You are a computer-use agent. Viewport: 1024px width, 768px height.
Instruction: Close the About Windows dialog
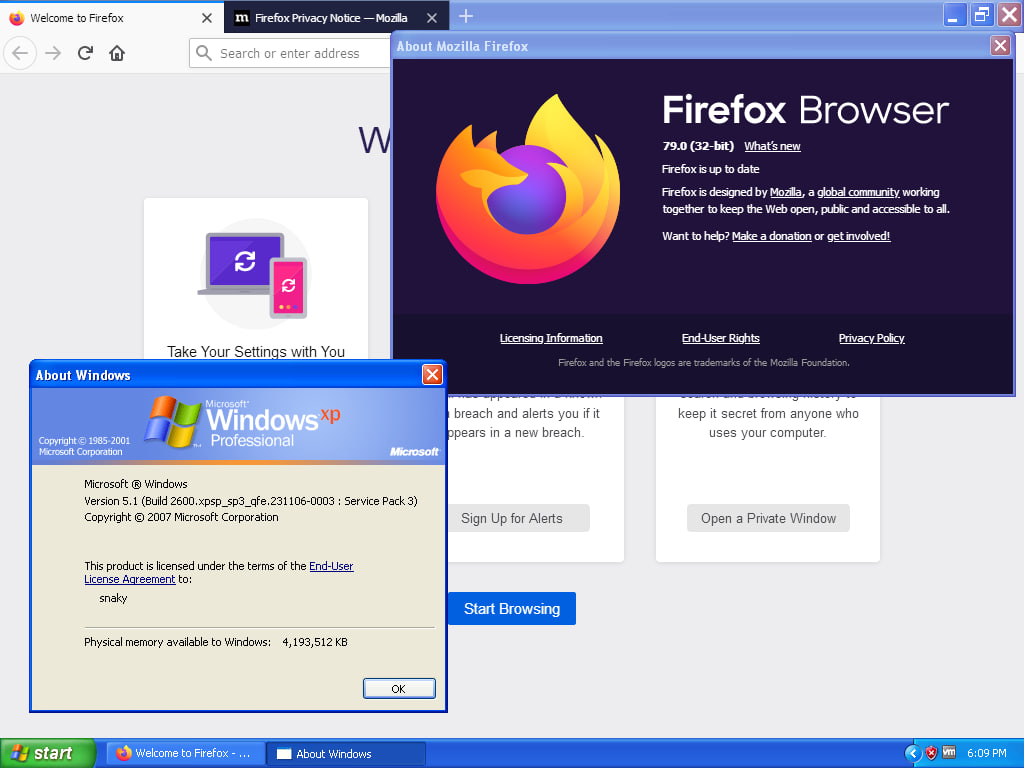pyautogui.click(x=432, y=374)
